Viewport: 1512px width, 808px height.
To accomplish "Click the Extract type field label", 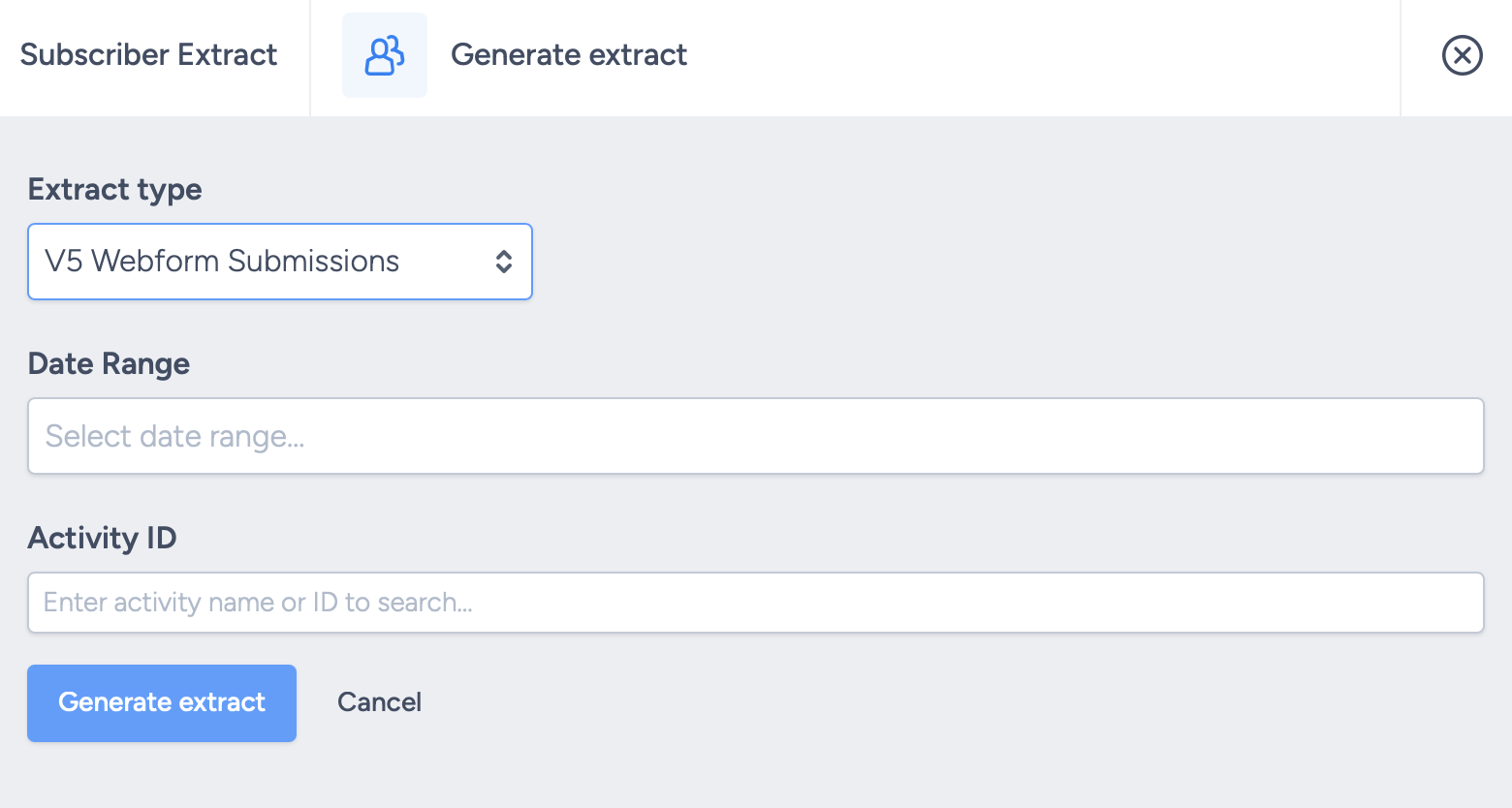I will [114, 189].
